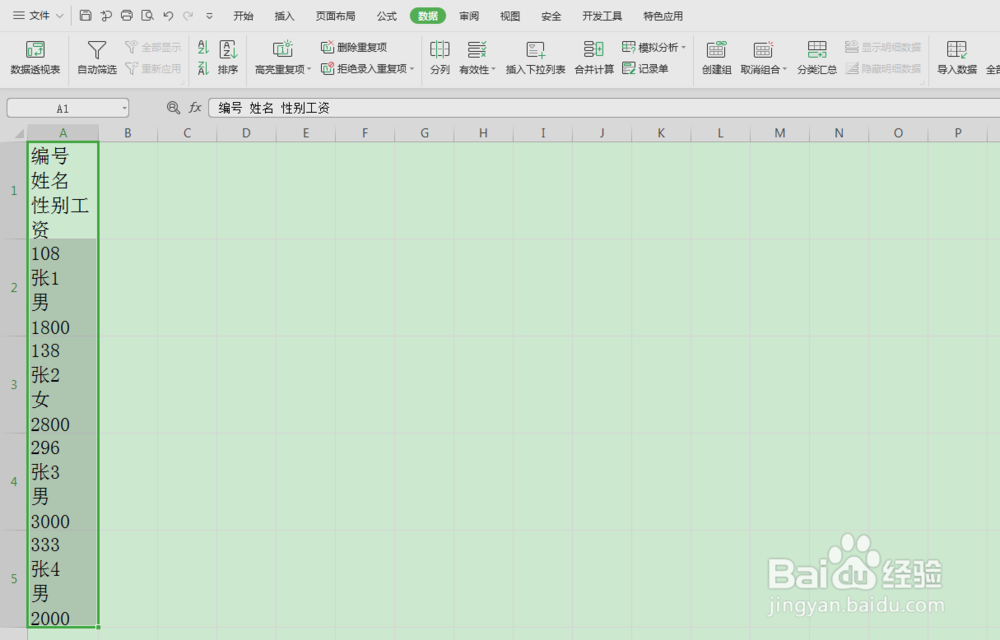The width and height of the screenshot is (1000, 640).
Task: Insert a pivot table (数据透视表)
Action: (x=35, y=57)
